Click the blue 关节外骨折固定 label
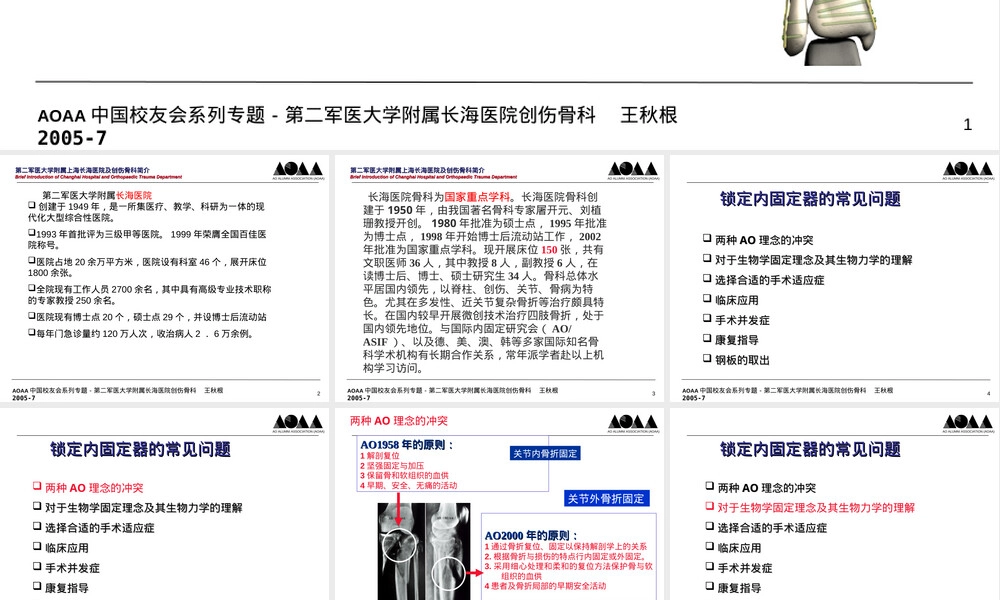The width and height of the screenshot is (1000, 600). pyautogui.click(x=606, y=499)
